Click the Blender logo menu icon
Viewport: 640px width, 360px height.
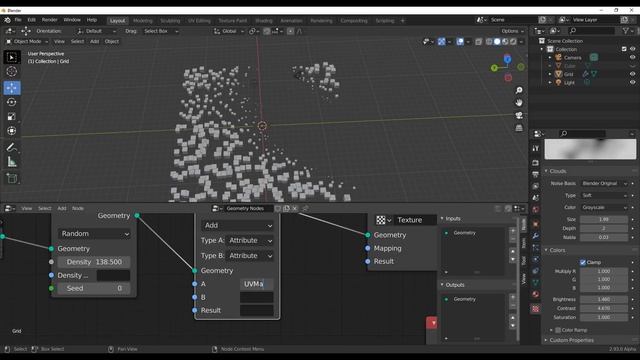pyautogui.click(x=7, y=20)
